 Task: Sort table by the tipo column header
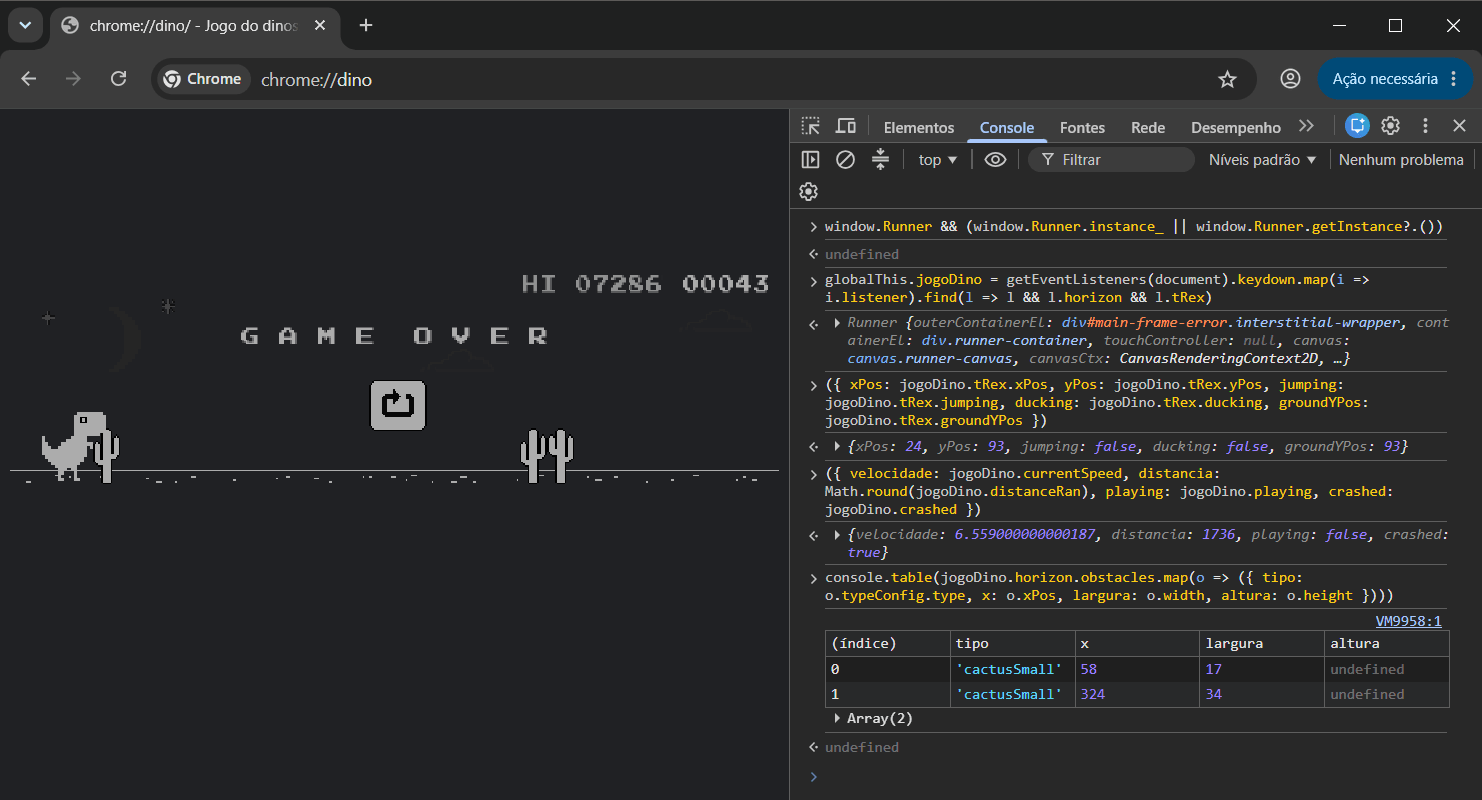pyautogui.click(x=1012, y=644)
